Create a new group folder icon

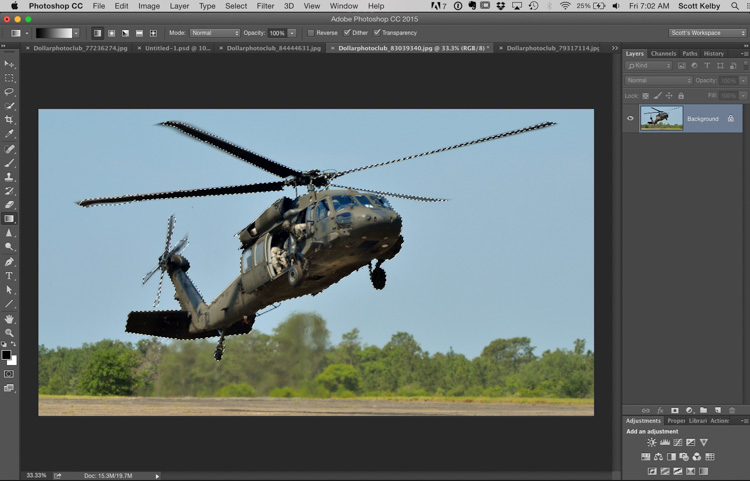point(703,410)
